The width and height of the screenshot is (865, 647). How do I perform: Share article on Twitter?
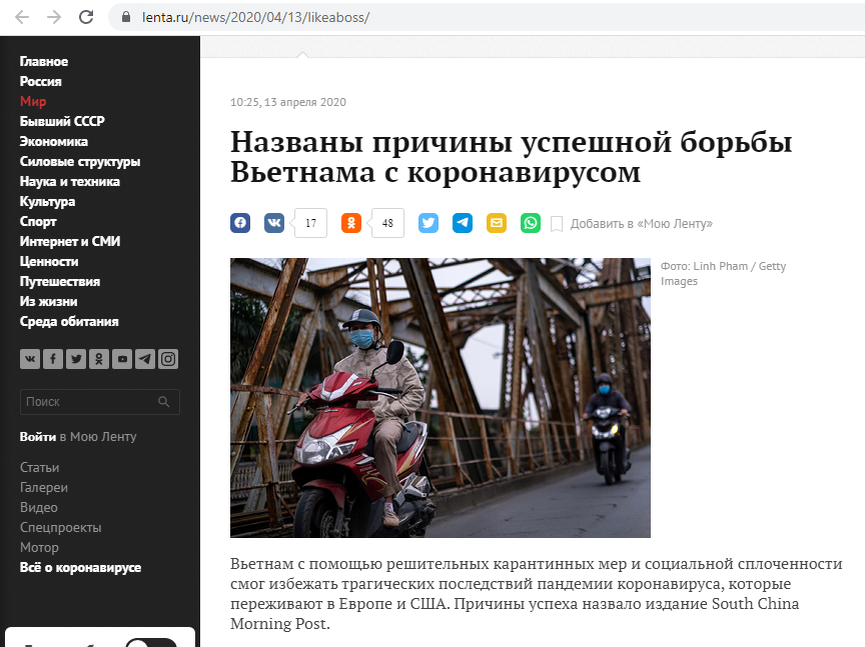click(428, 223)
